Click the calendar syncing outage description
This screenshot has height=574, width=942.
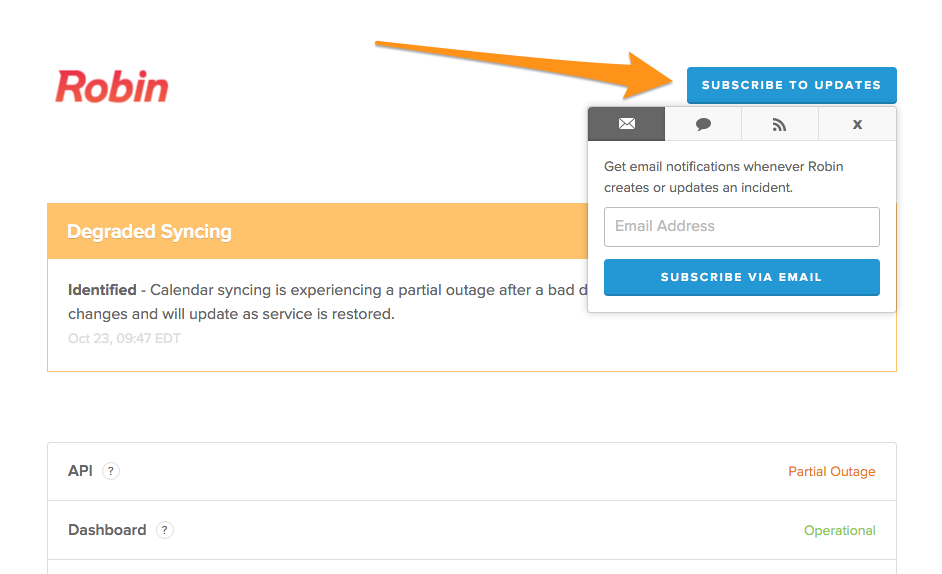(x=327, y=302)
